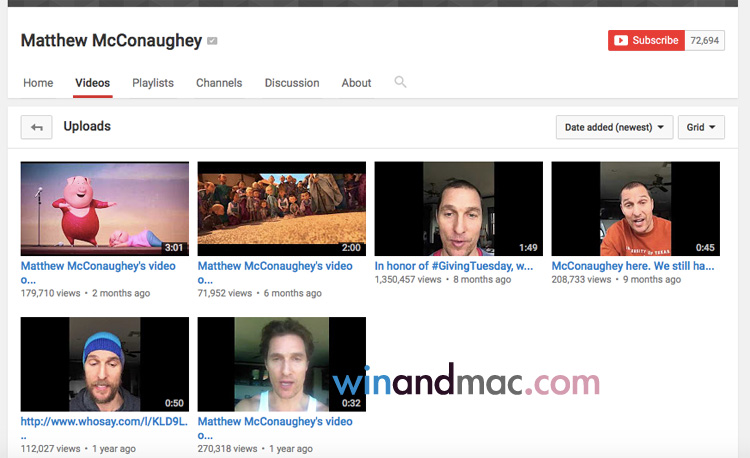Play the 0:45 orange shirt video thumbnail

point(636,208)
